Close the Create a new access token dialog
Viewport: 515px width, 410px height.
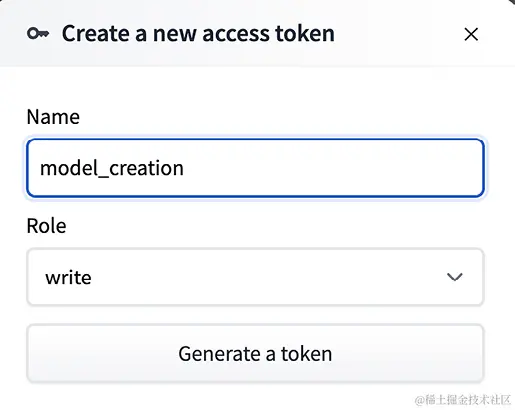[x=471, y=34]
